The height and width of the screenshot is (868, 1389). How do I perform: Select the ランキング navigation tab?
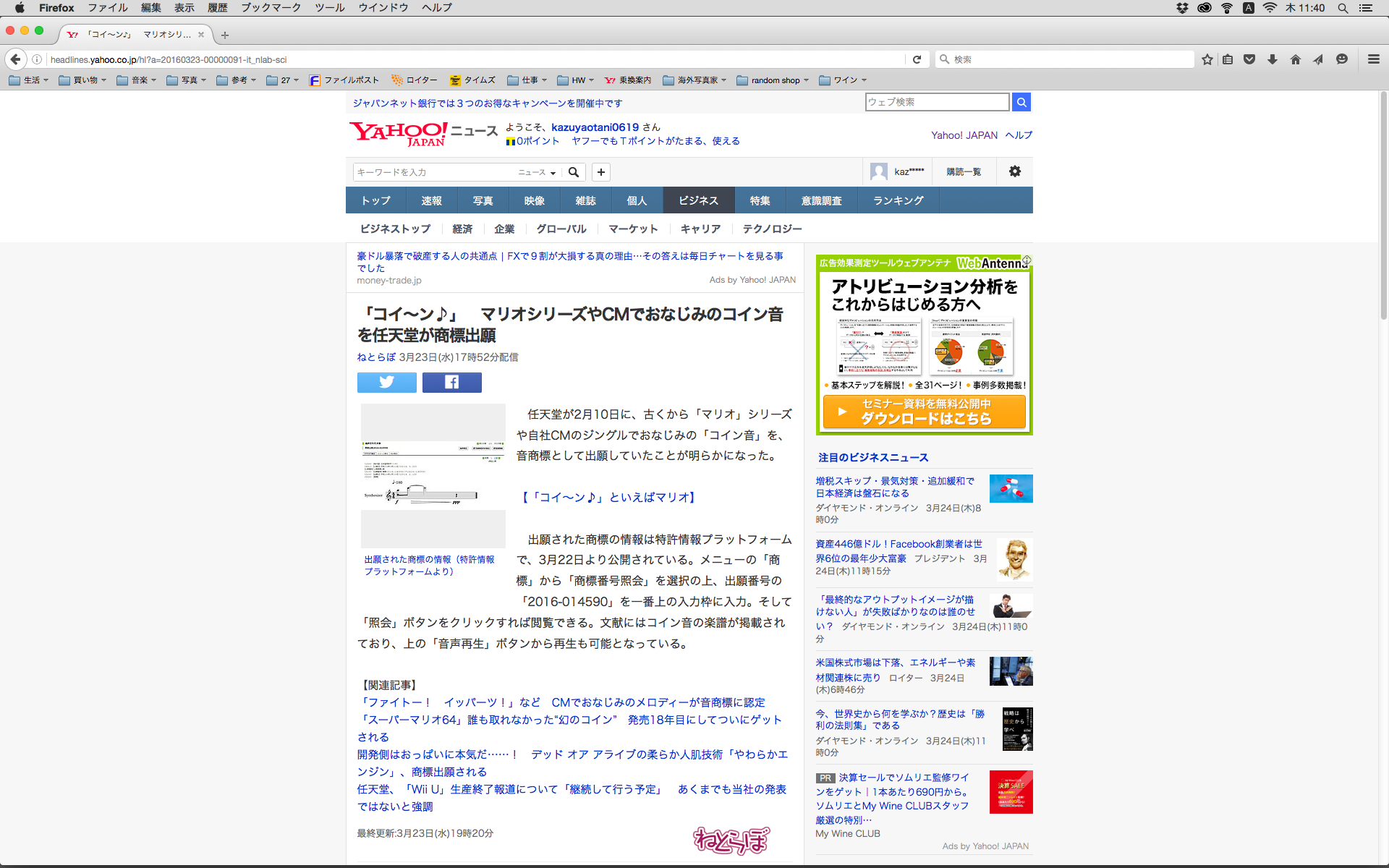click(x=898, y=200)
